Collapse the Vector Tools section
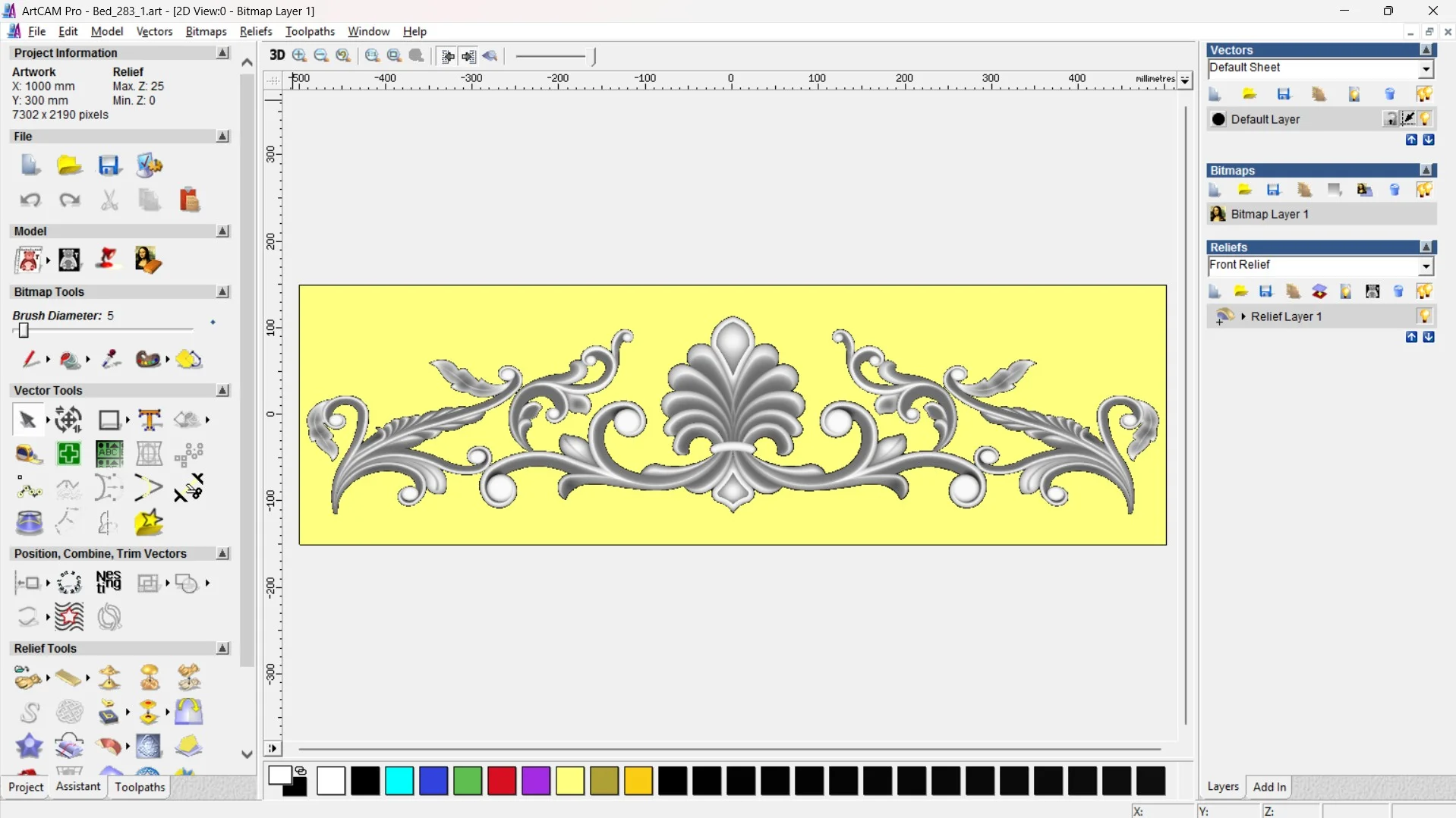This screenshot has height=818, width=1456. [223, 391]
